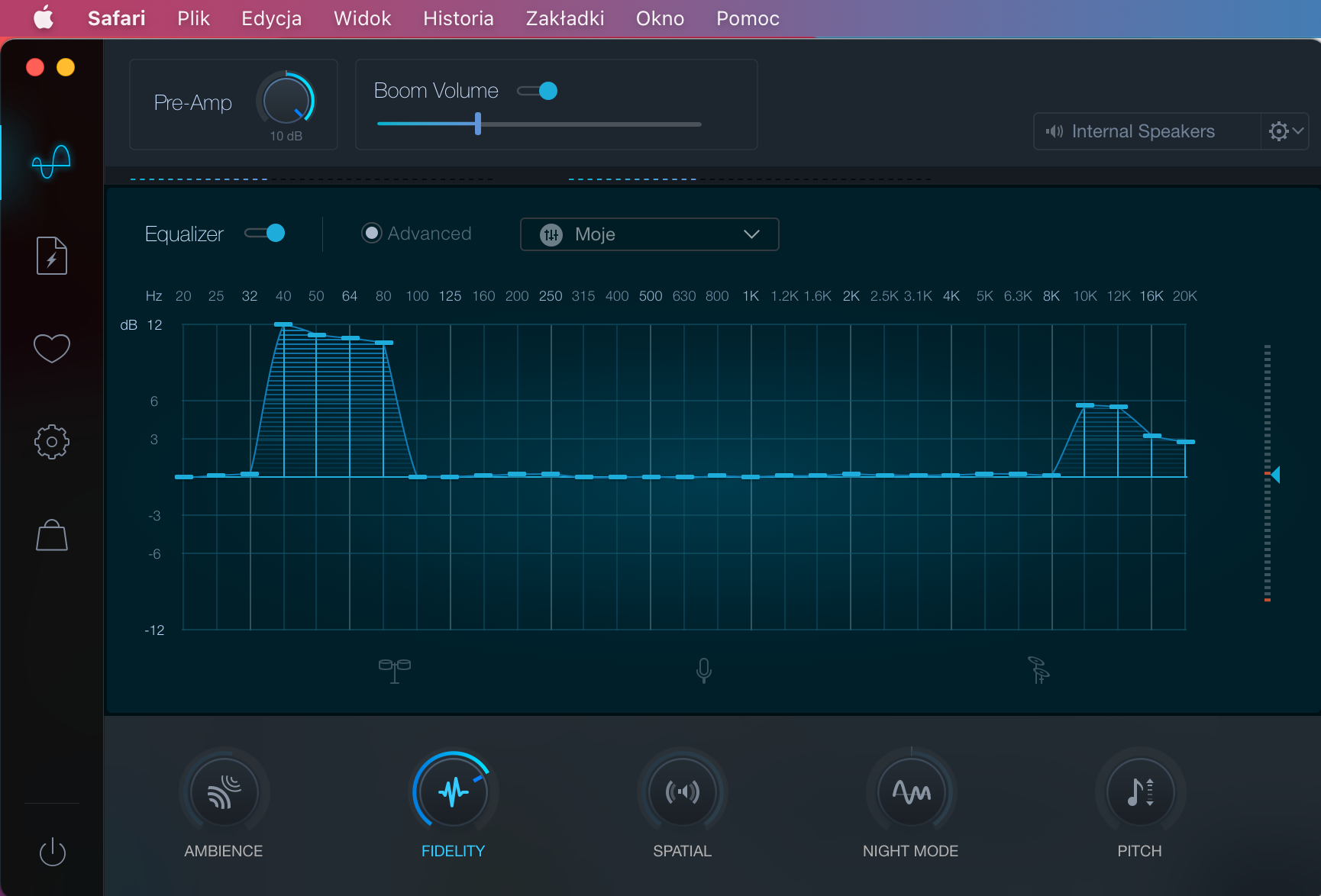Image resolution: width=1321 pixels, height=896 pixels.
Task: Open the Pomoc menu
Action: [x=748, y=18]
